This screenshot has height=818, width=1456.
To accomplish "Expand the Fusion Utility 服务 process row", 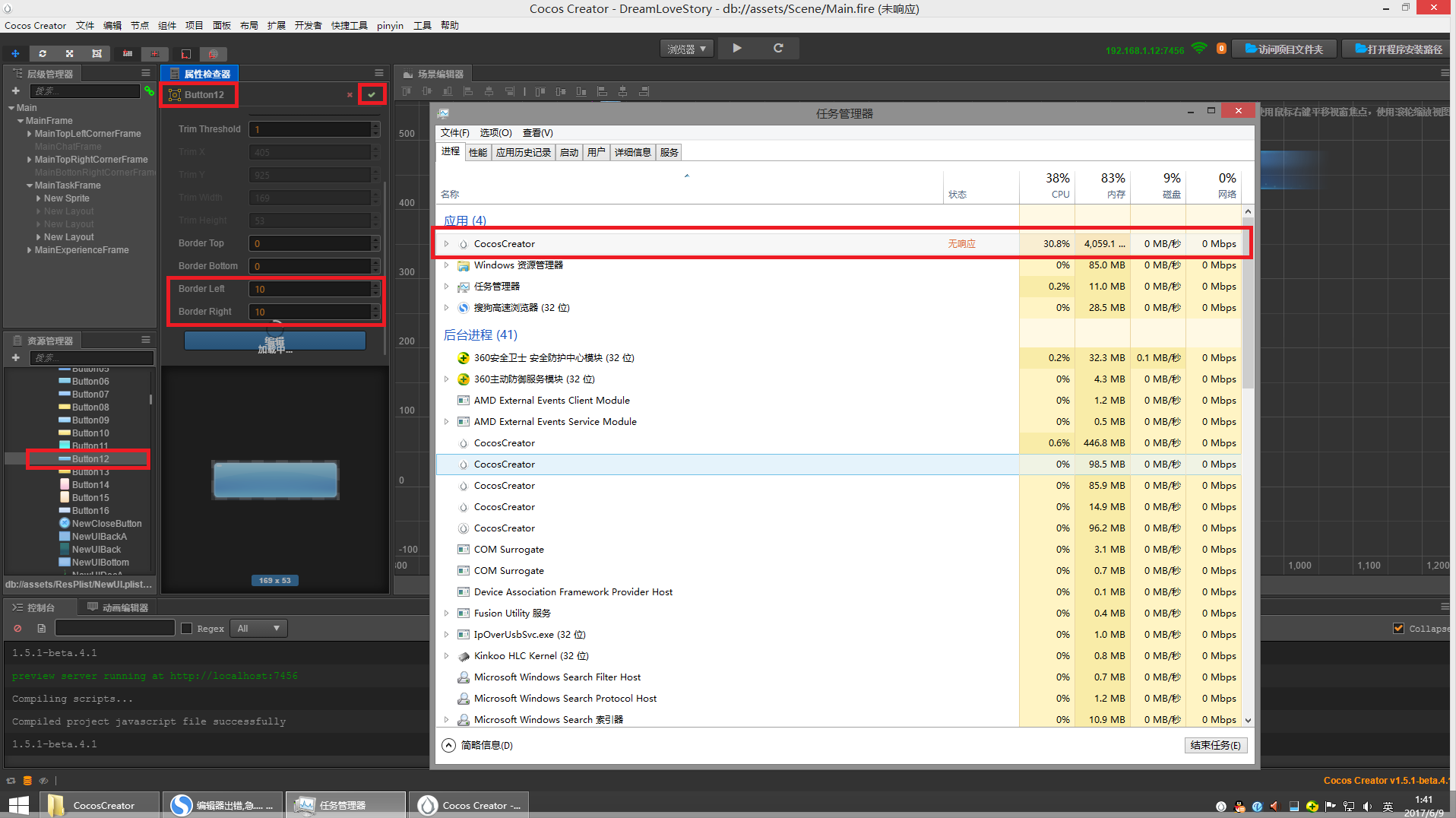I will (x=446, y=613).
